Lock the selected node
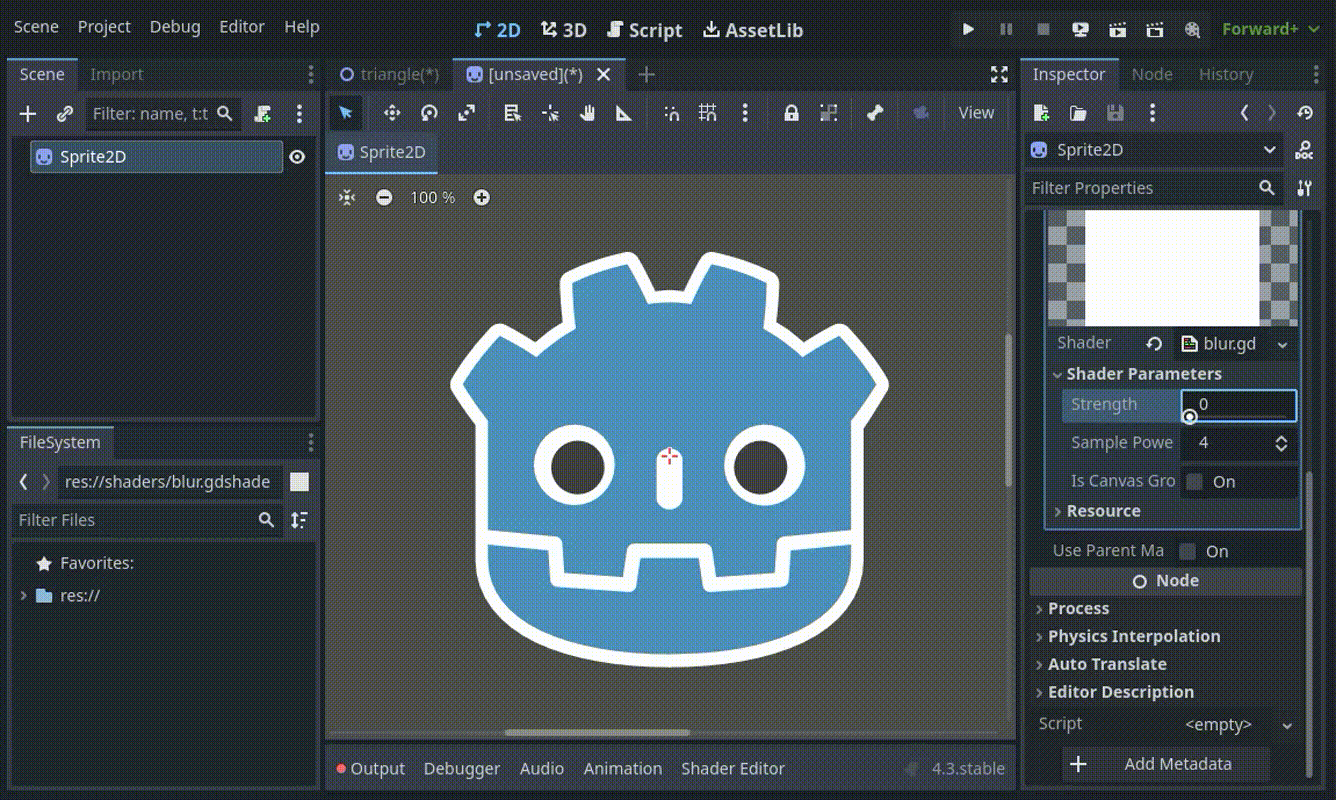Viewport: 1336px width, 800px height. pyautogui.click(x=791, y=113)
